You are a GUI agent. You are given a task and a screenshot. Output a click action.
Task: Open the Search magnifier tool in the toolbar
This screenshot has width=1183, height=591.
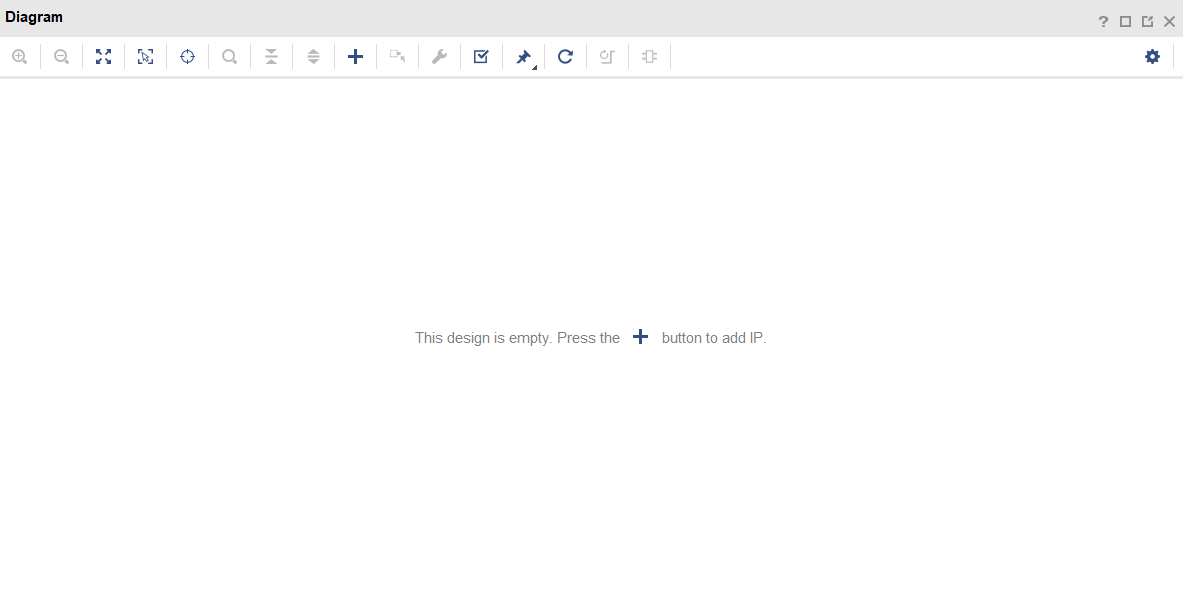click(229, 57)
